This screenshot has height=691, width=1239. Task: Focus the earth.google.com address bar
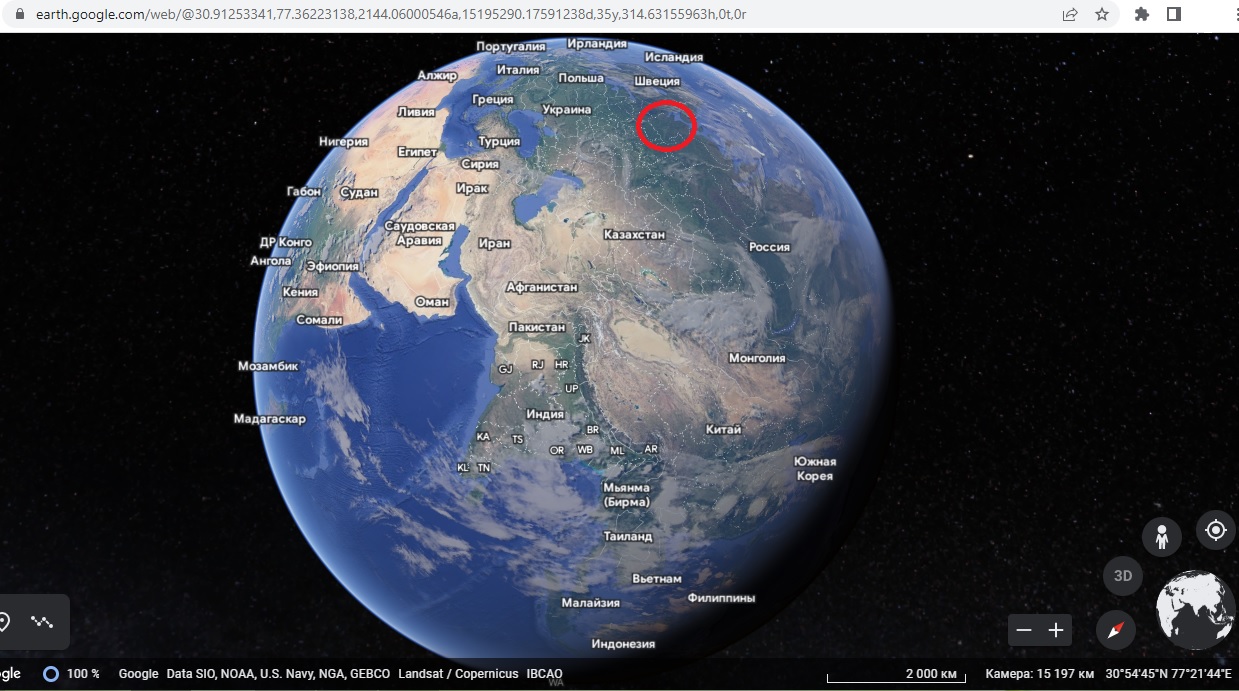pyautogui.click(x=391, y=14)
